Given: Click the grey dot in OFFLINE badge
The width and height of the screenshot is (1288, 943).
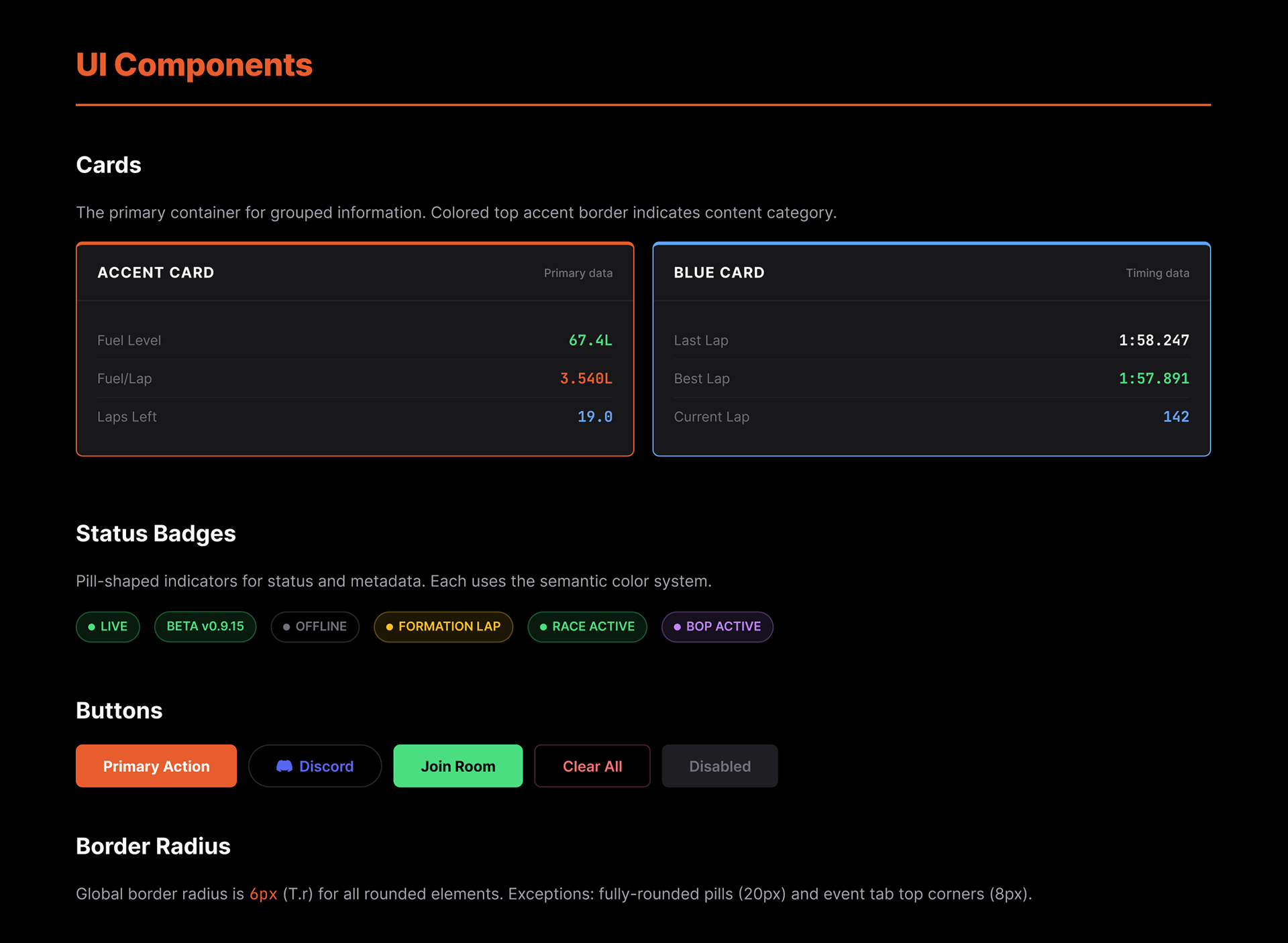Looking at the screenshot, I should point(286,627).
